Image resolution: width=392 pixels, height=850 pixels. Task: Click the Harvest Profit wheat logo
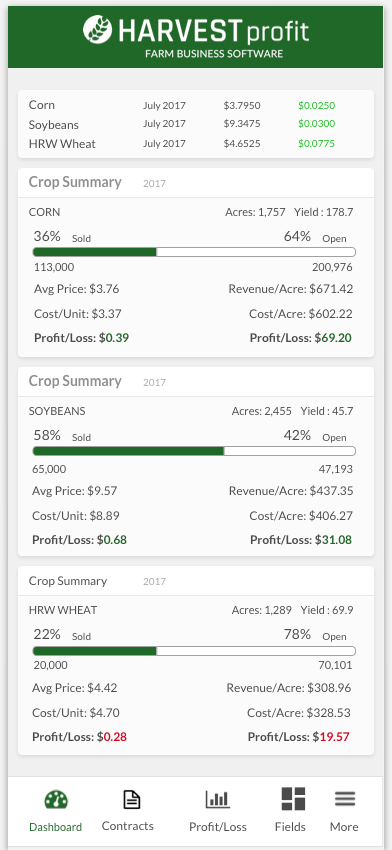98,29
